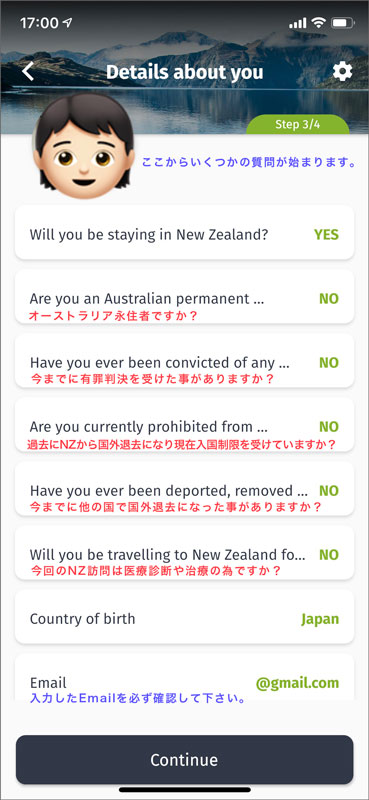This screenshot has width=369, height=800.
Task: Toggle NO on currently prohibited question
Action: (x=329, y=427)
